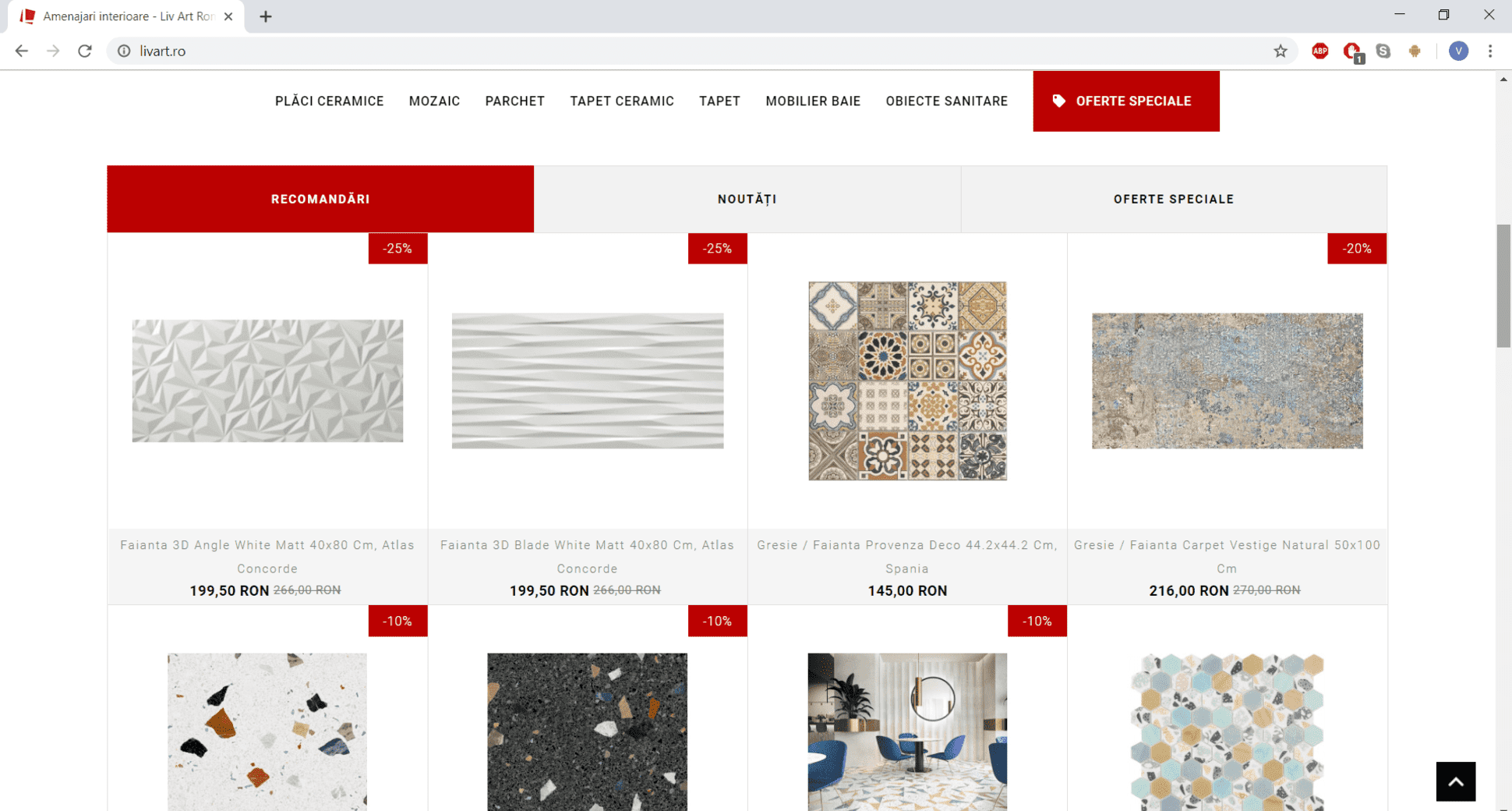Select the Oferte Speciale product tab

(1173, 199)
